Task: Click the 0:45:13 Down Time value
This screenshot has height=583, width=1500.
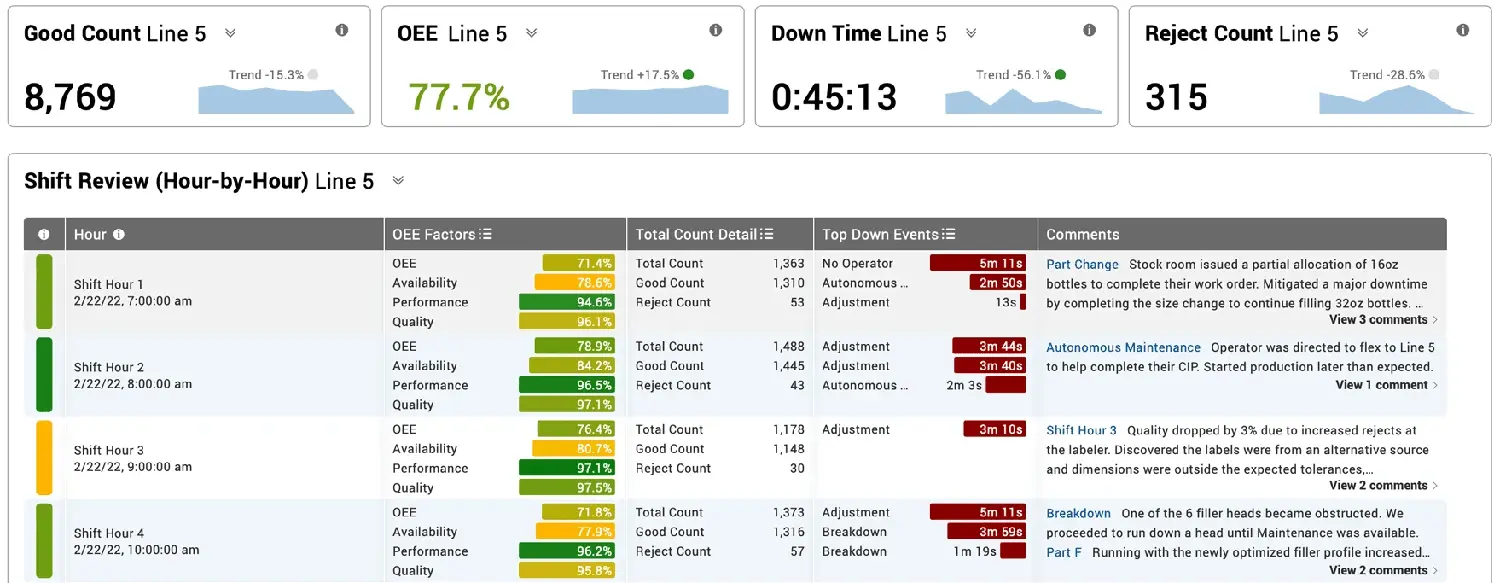Action: [x=834, y=97]
